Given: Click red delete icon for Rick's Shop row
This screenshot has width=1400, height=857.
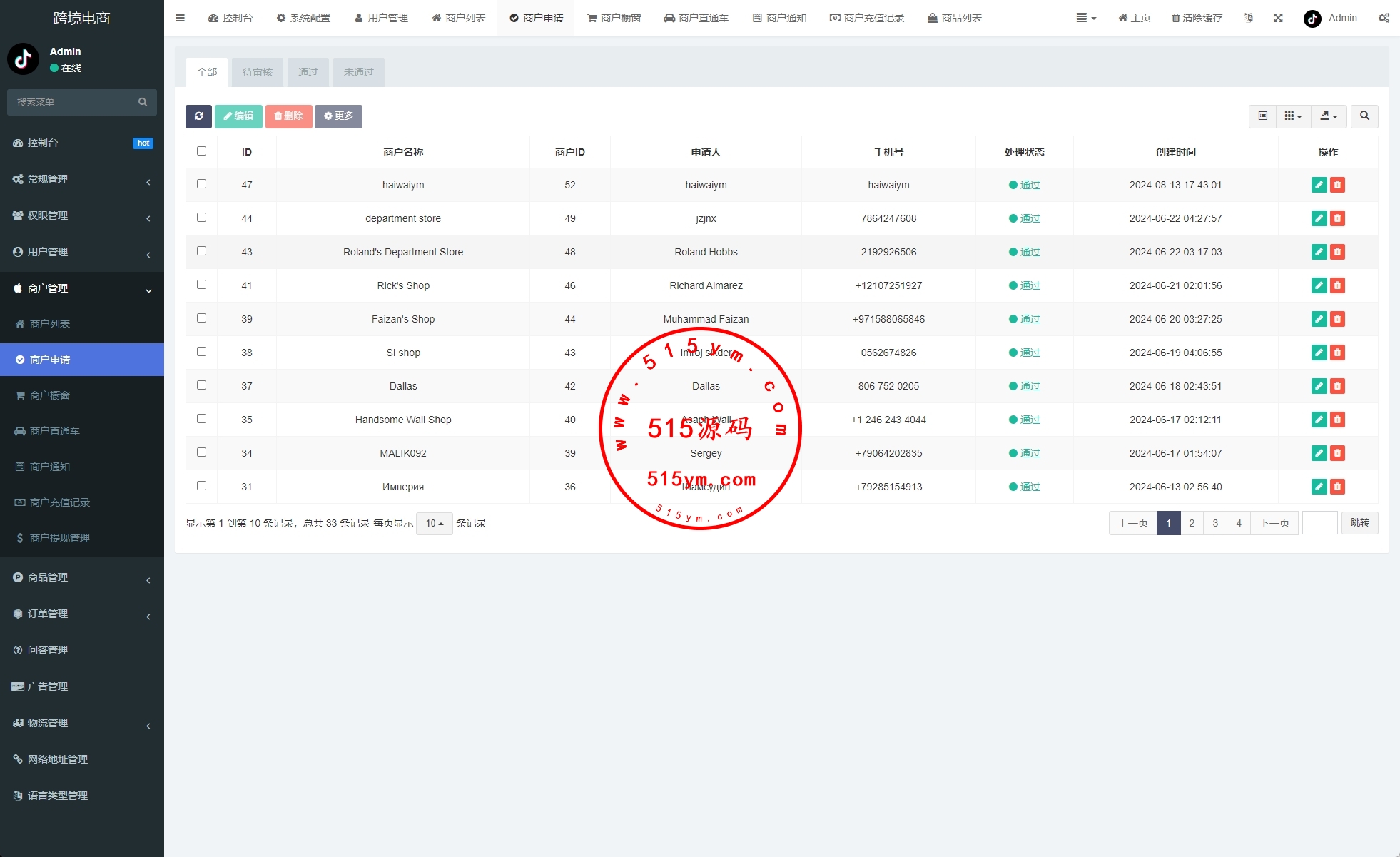Looking at the screenshot, I should click(1337, 285).
